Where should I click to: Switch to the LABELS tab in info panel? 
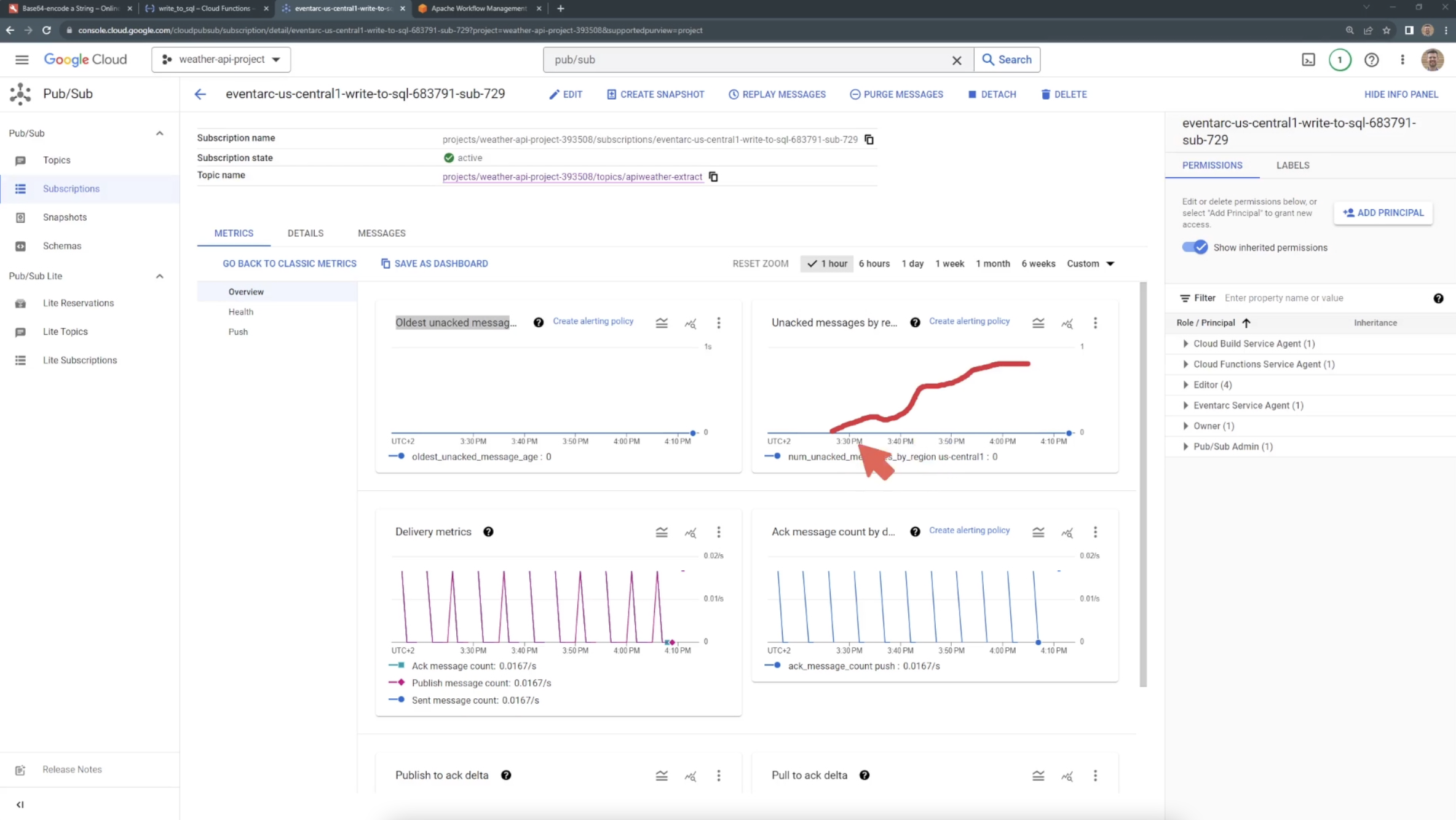(x=1292, y=165)
